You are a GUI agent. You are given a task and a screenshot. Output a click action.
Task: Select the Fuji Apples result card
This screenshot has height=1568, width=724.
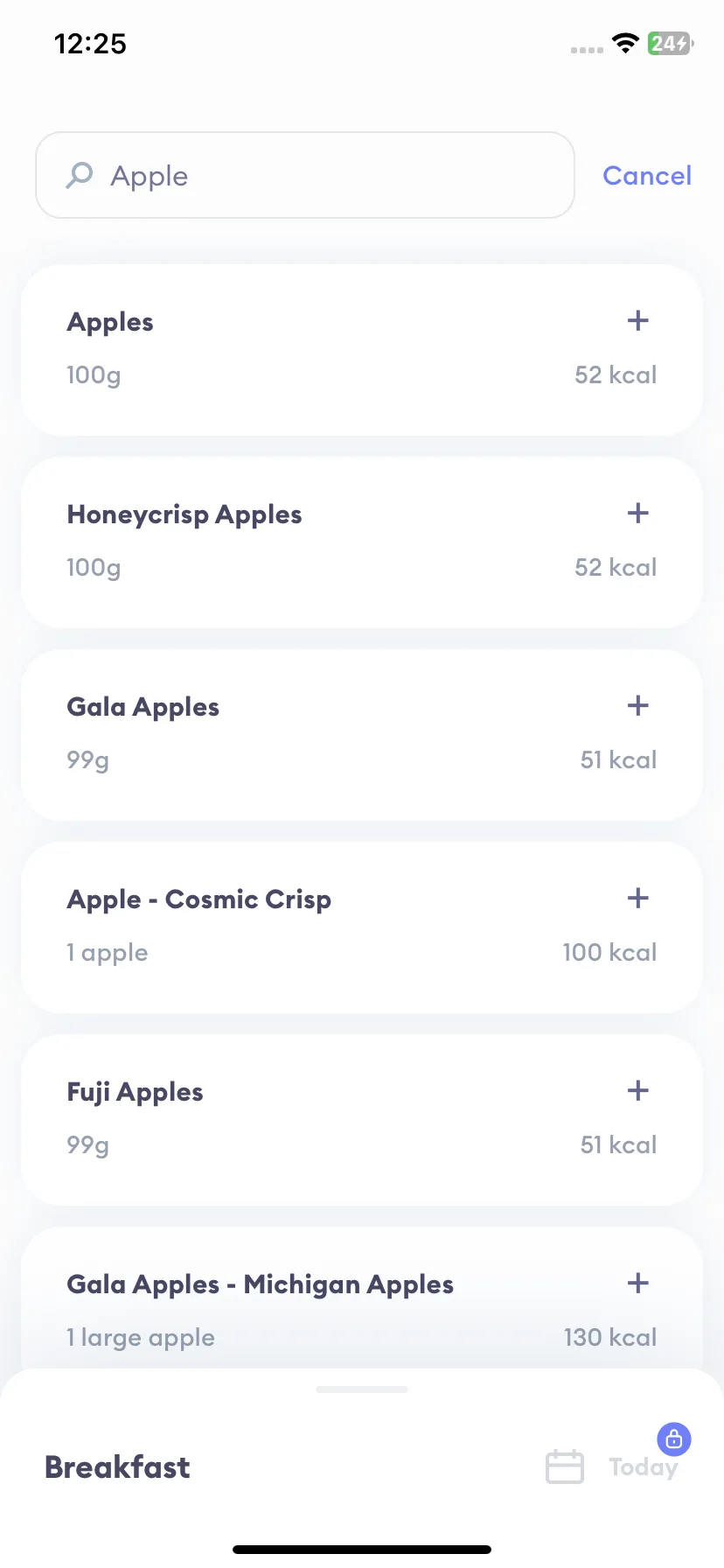coord(362,1120)
